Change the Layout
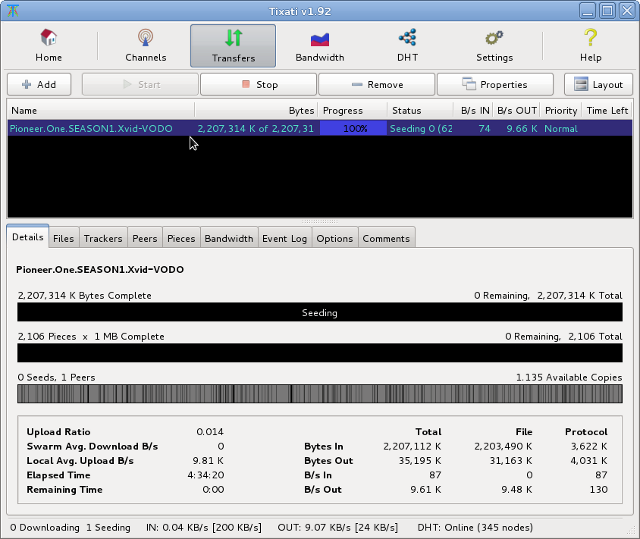This screenshot has width=640, height=539. (x=598, y=84)
